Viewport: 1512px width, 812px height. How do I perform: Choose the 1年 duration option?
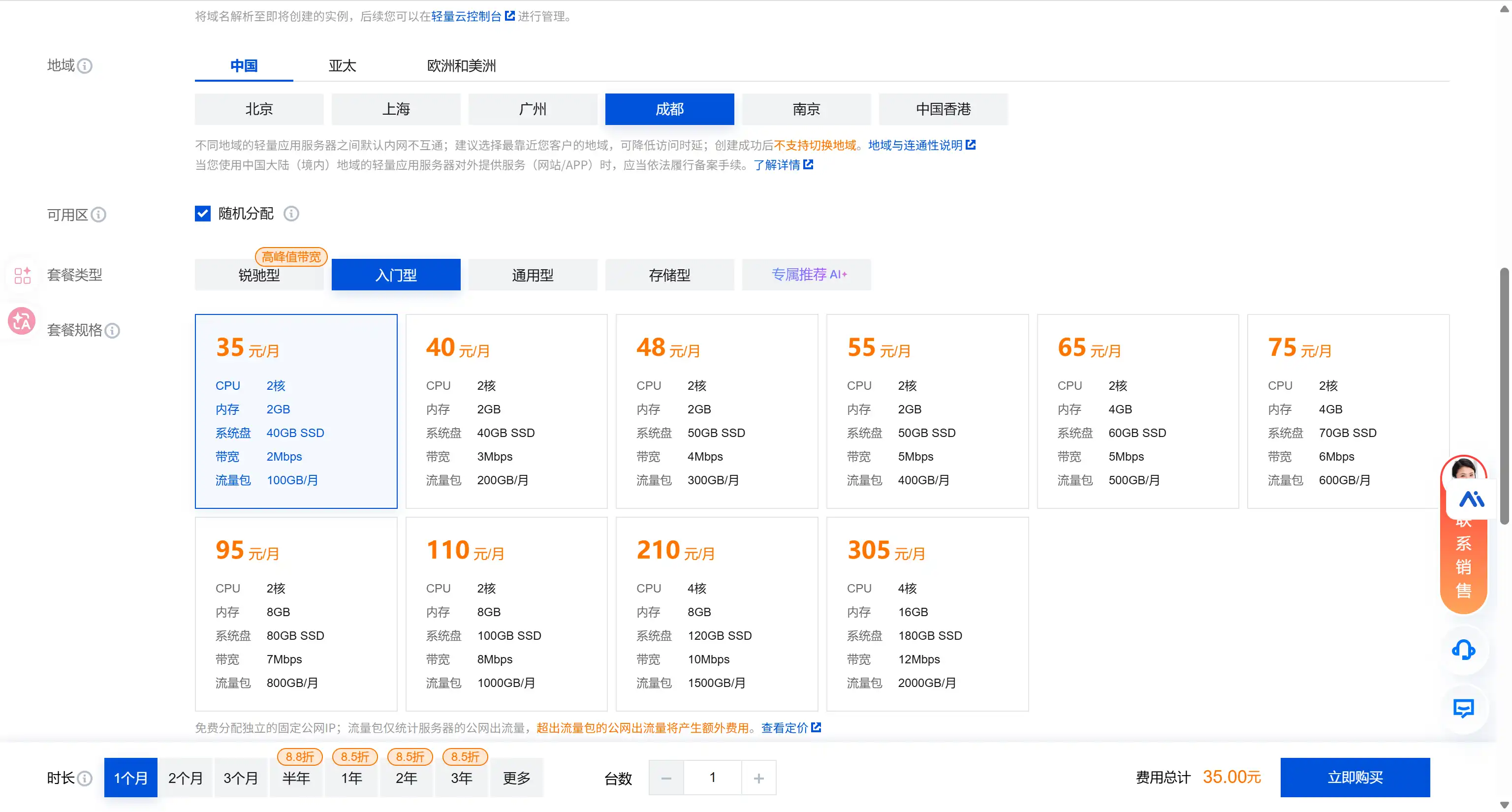click(351, 778)
